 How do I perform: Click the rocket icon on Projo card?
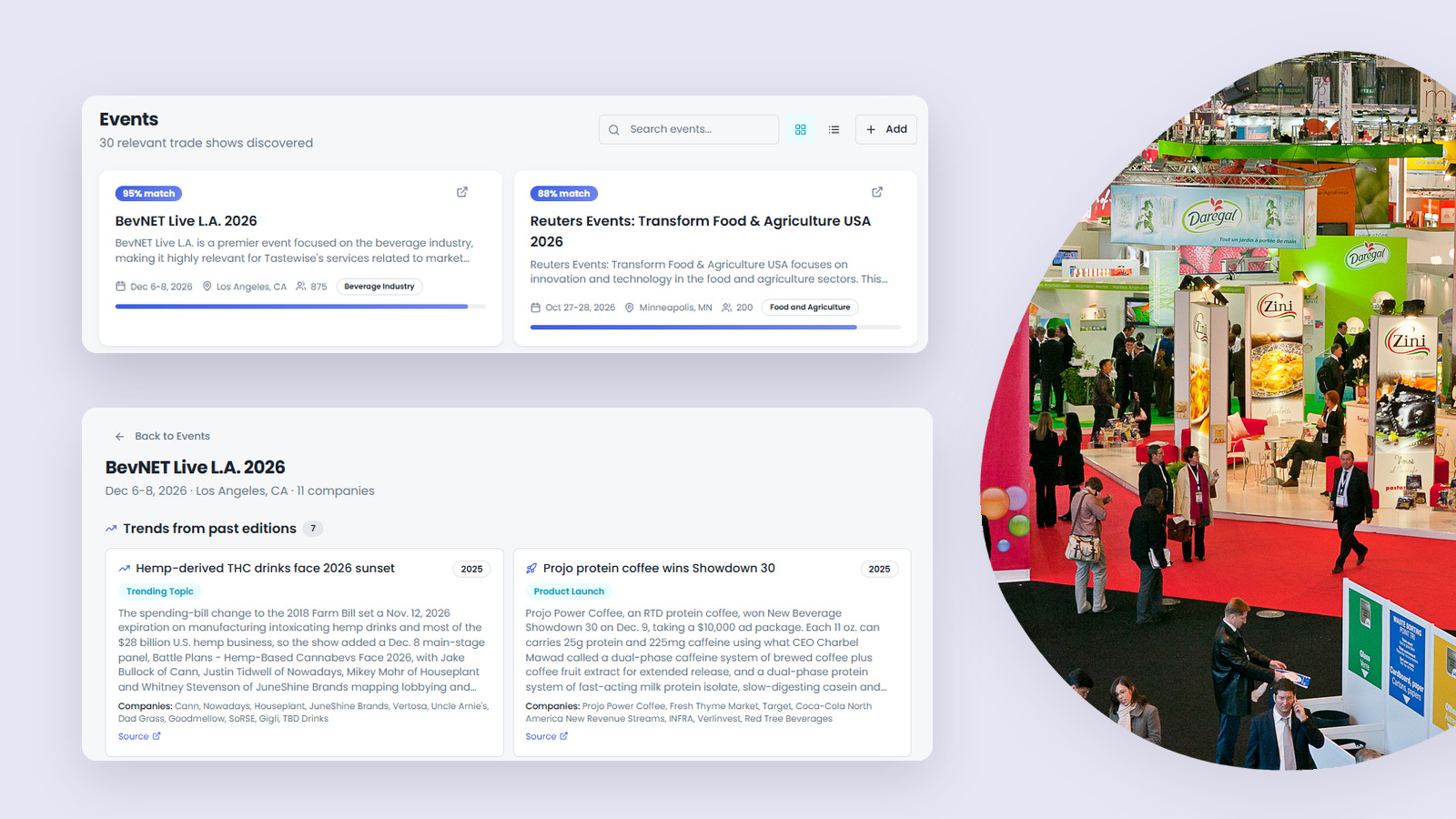tap(531, 569)
